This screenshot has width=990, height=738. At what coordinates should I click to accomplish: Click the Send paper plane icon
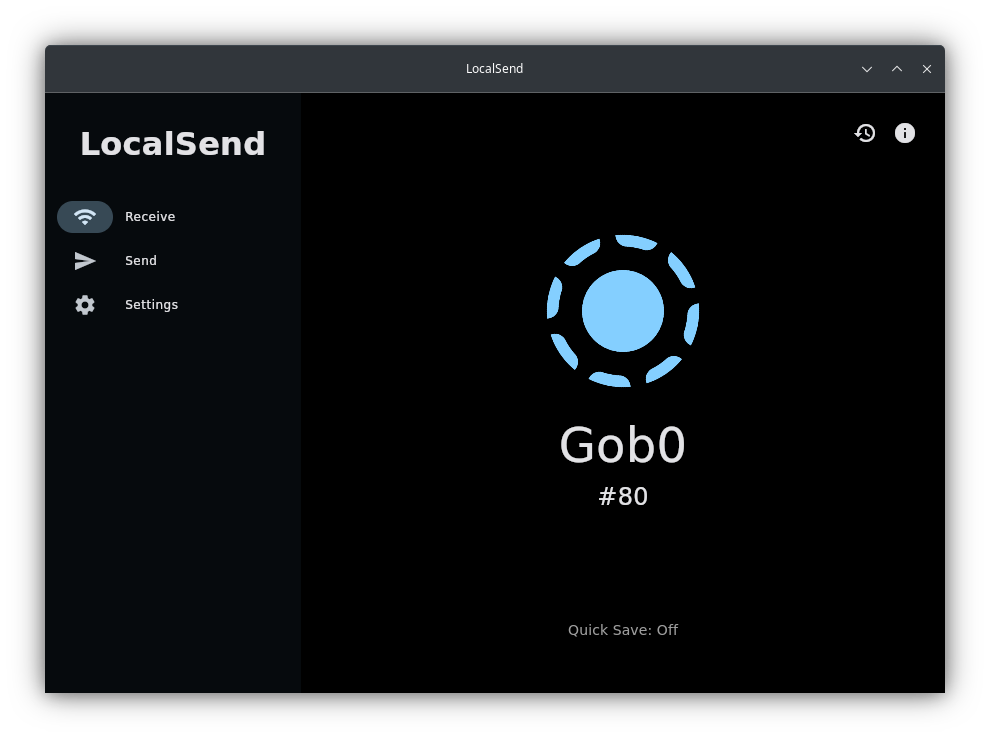85,261
